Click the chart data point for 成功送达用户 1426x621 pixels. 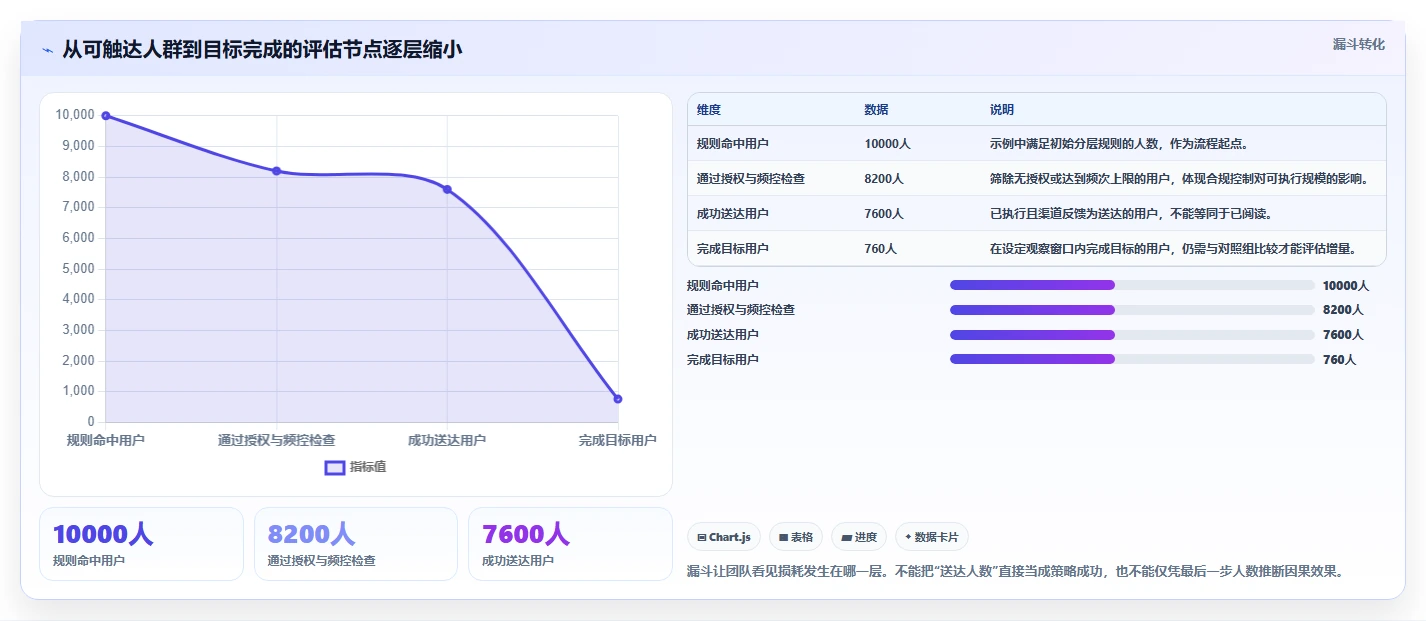click(x=447, y=189)
